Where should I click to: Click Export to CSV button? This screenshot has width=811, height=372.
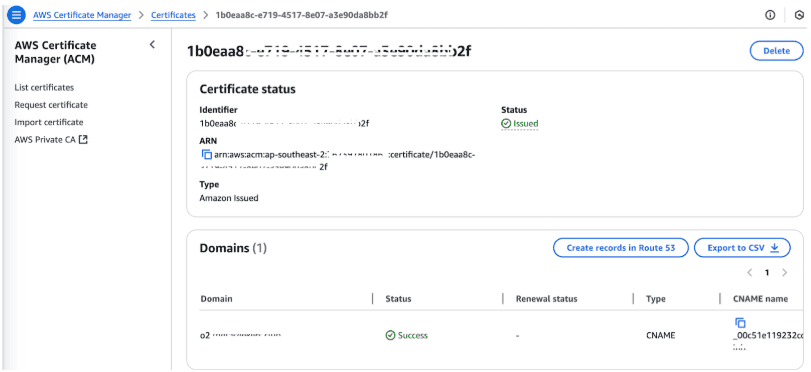742,248
